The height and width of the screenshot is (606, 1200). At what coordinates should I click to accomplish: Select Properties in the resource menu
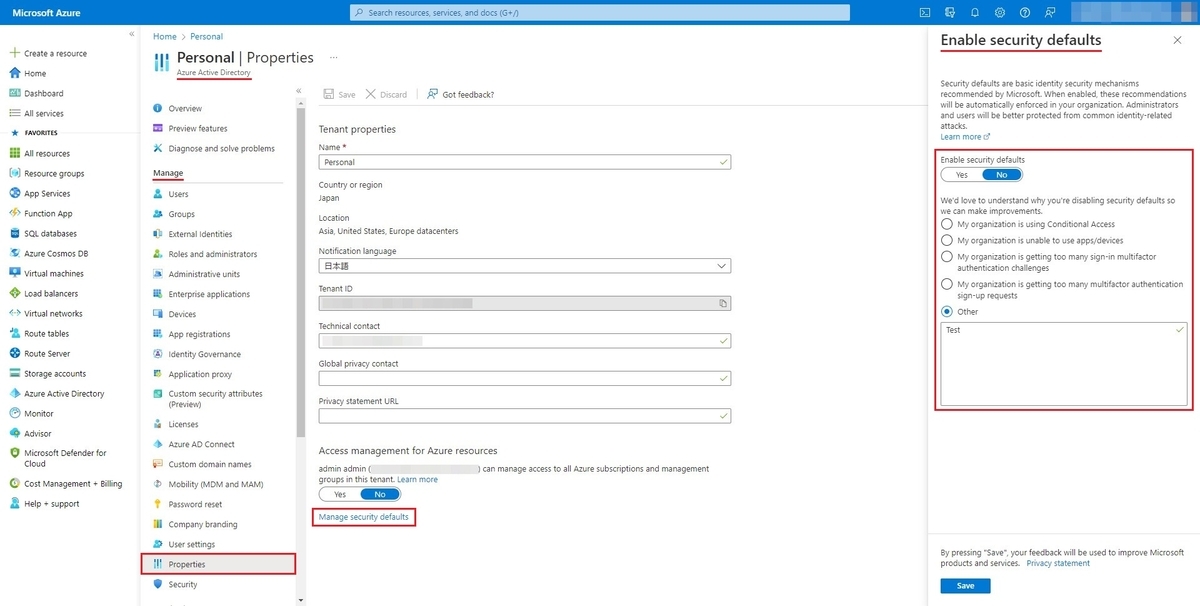click(219, 564)
